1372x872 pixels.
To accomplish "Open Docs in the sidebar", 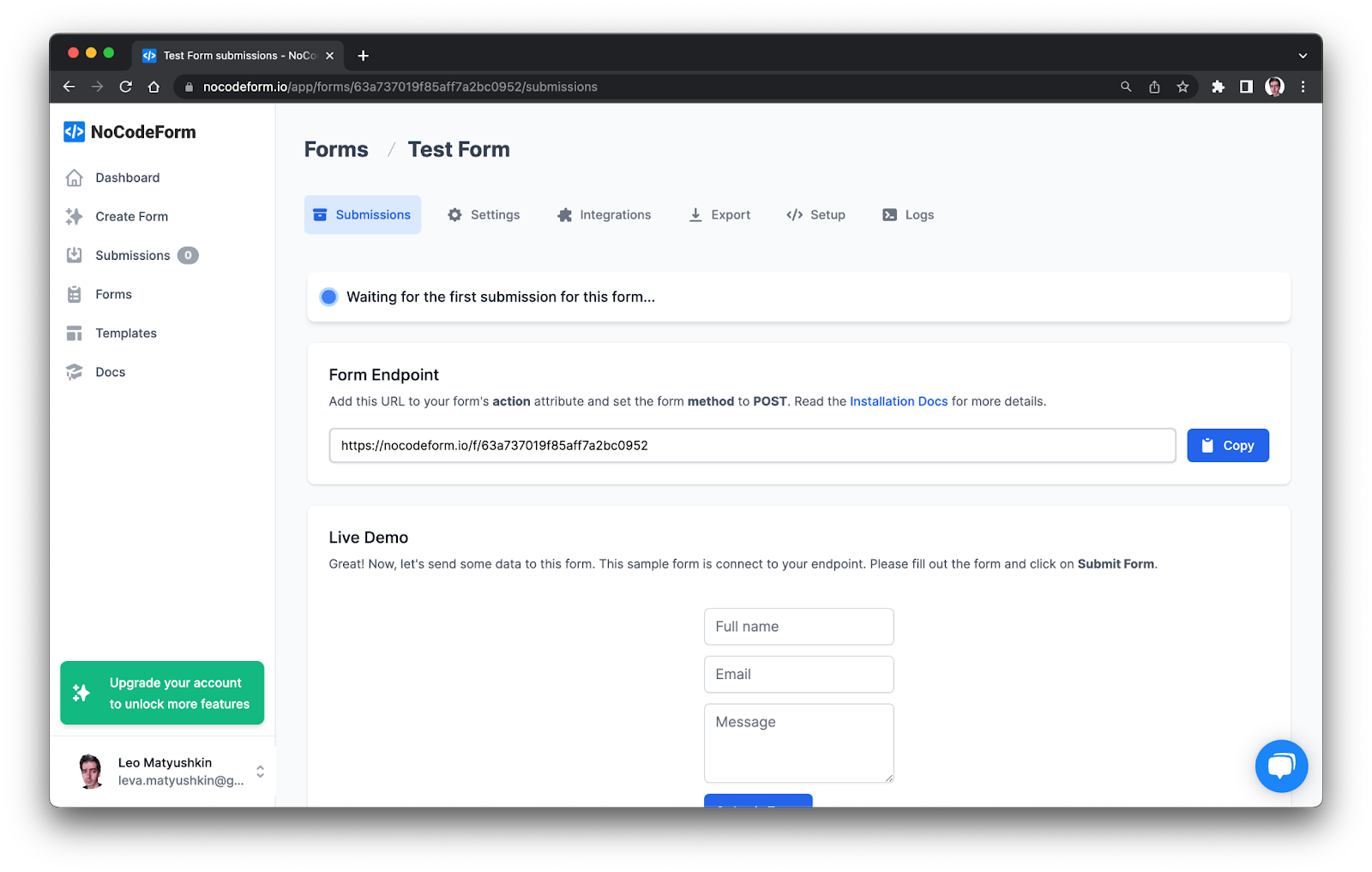I will (x=110, y=372).
